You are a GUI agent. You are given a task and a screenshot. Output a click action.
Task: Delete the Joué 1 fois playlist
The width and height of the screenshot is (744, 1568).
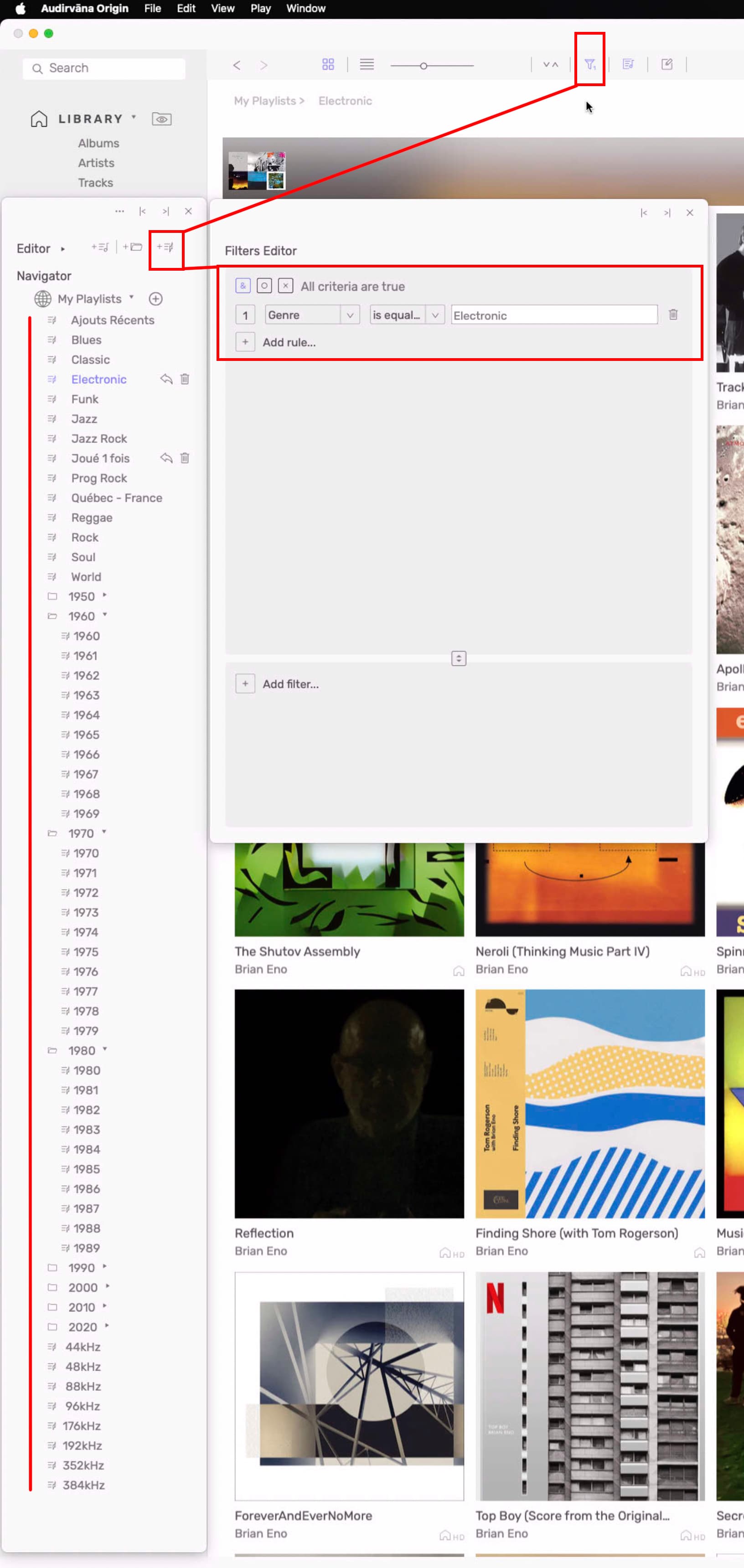point(185,458)
